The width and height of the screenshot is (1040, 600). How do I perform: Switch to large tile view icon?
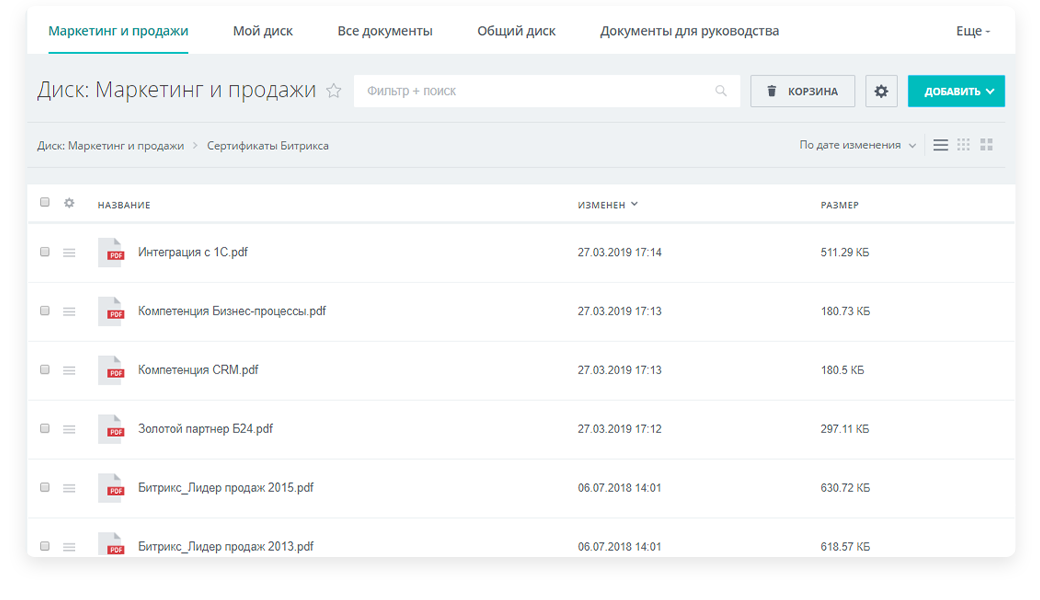tap(986, 145)
